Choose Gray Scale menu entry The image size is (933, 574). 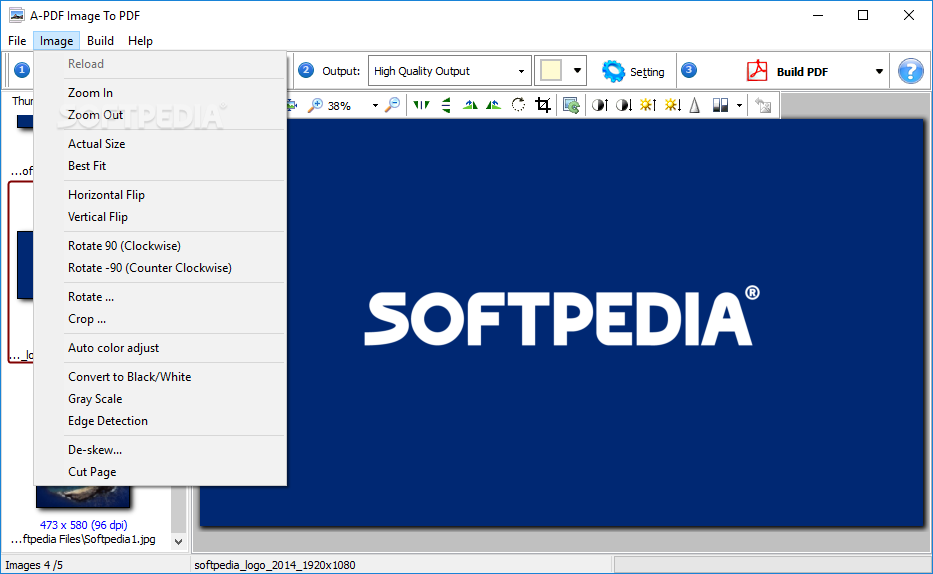tap(161, 399)
